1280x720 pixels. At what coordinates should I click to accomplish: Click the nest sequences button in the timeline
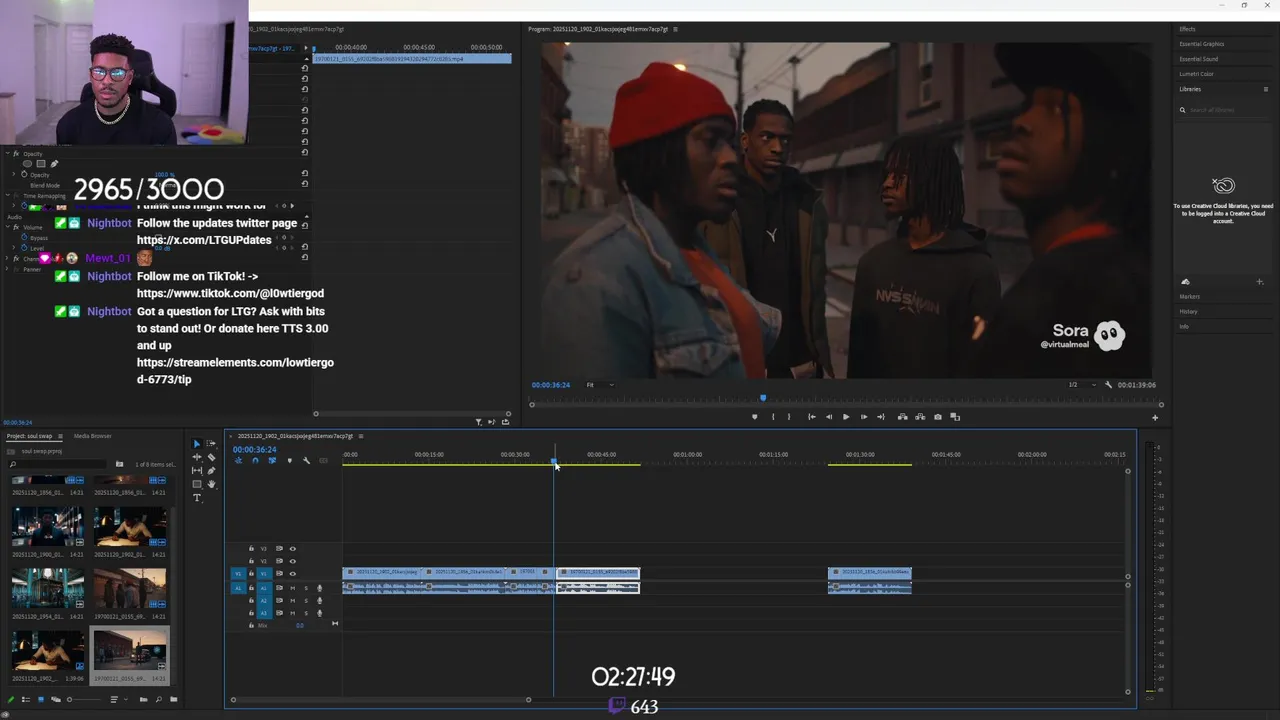tap(238, 460)
